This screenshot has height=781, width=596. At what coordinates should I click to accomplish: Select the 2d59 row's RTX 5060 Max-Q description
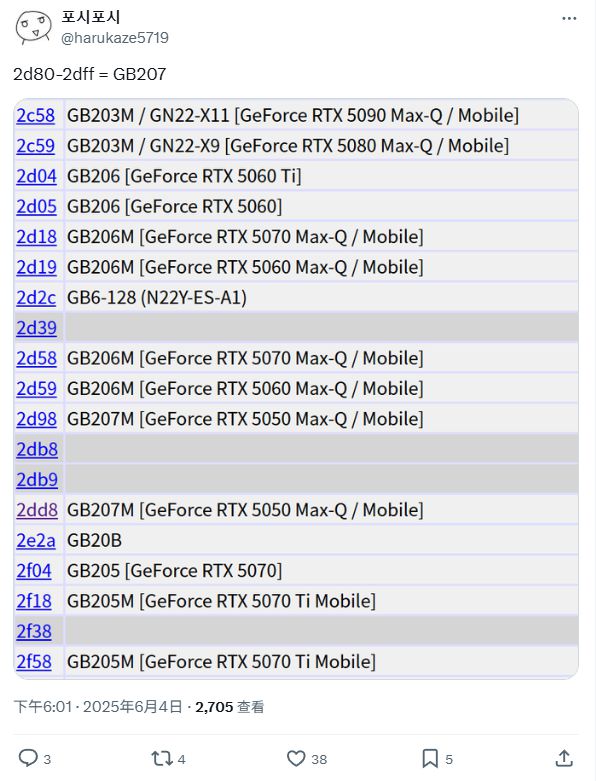245,389
